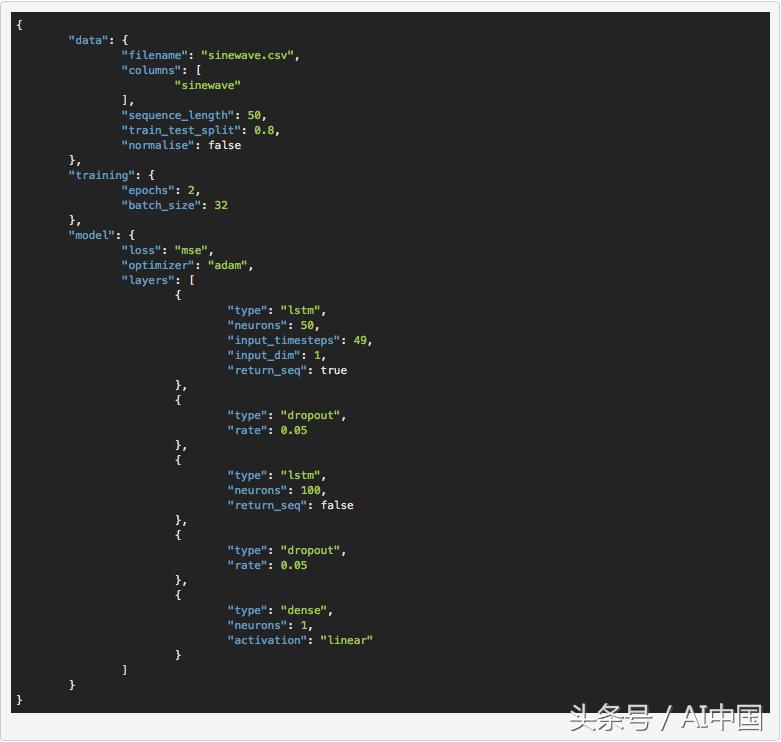
Task: Click the "input_timesteps" key
Action: (x=284, y=340)
